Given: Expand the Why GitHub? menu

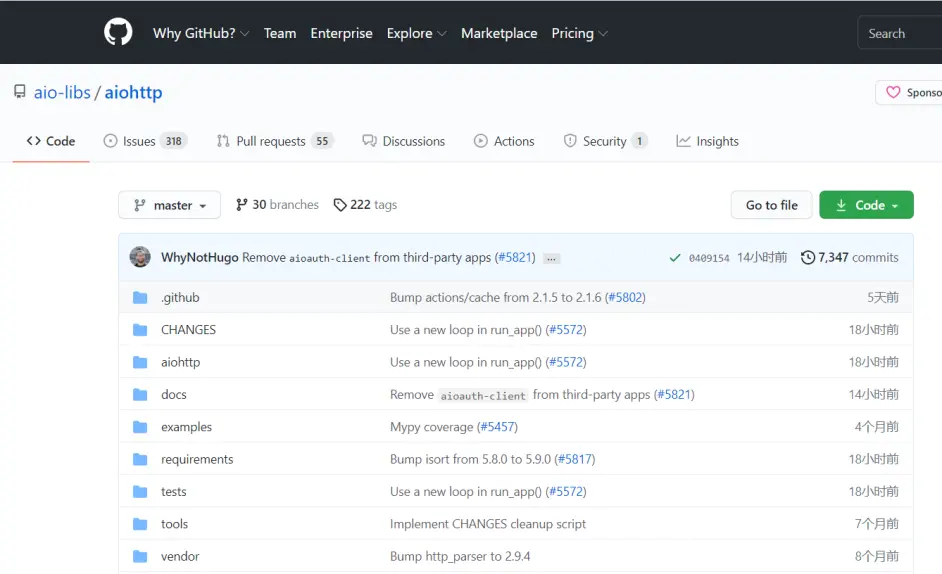Looking at the screenshot, I should [201, 33].
